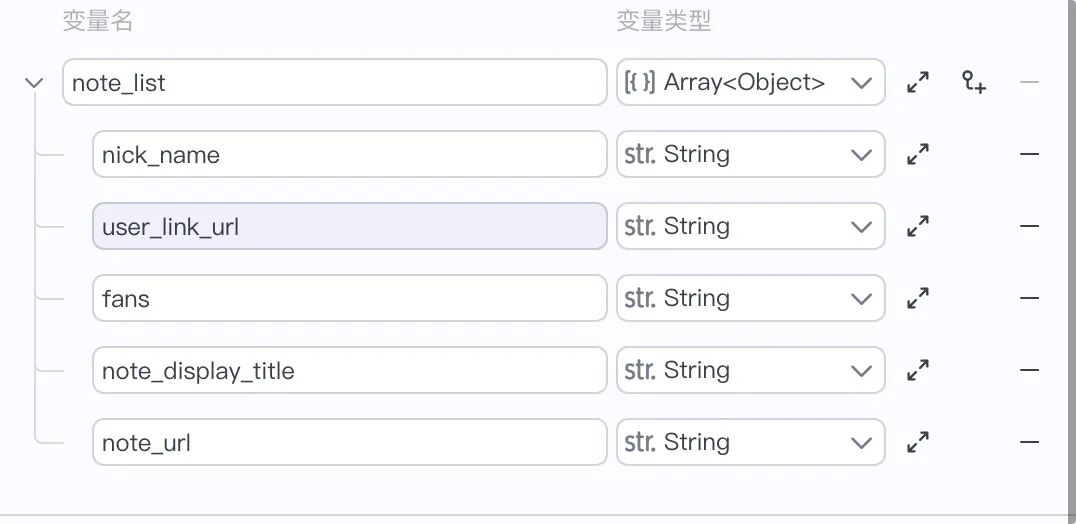Image resolution: width=1076 pixels, height=524 pixels.
Task: Click expand icon for note_list row
Action: 918,83
